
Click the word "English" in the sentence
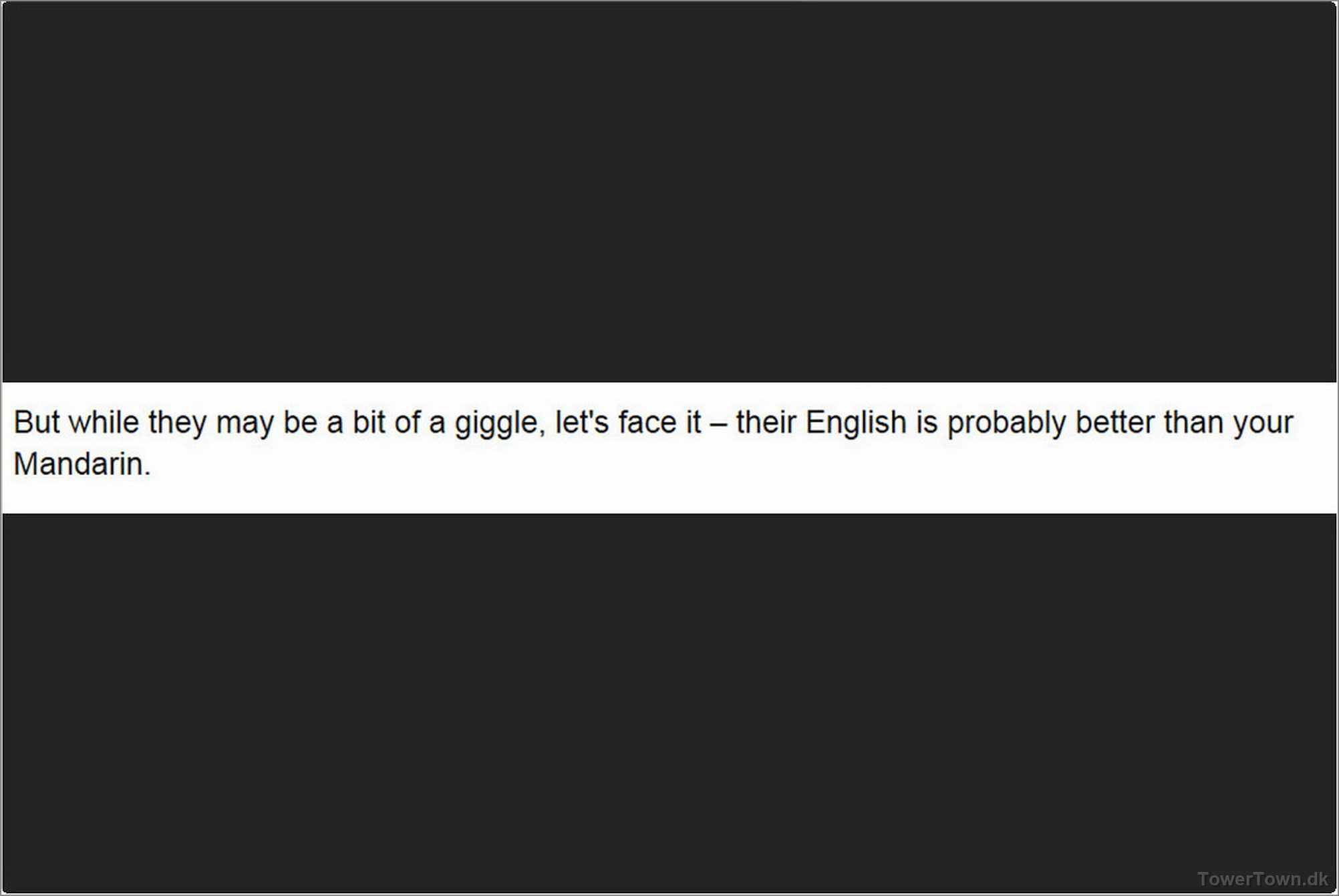pos(855,422)
